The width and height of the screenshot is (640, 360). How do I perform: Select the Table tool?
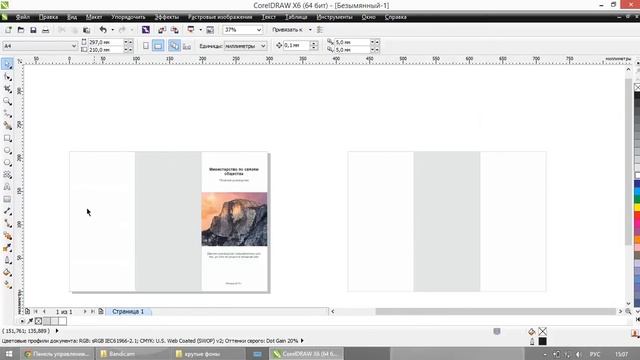[x=7, y=199]
